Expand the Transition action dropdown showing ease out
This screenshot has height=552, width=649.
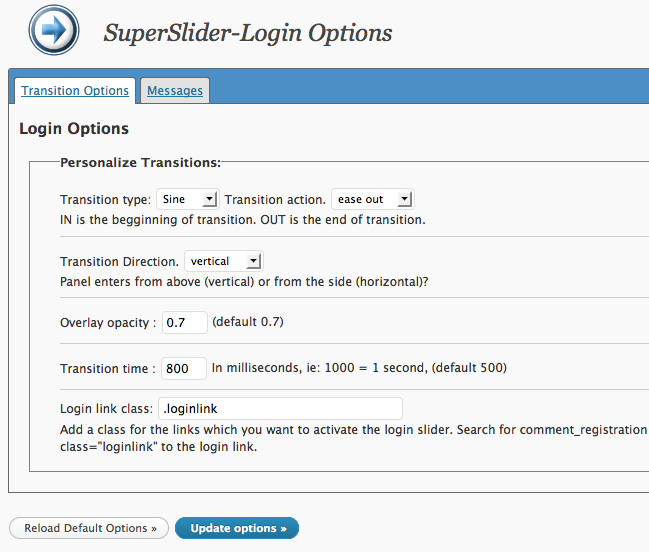[x=372, y=199]
